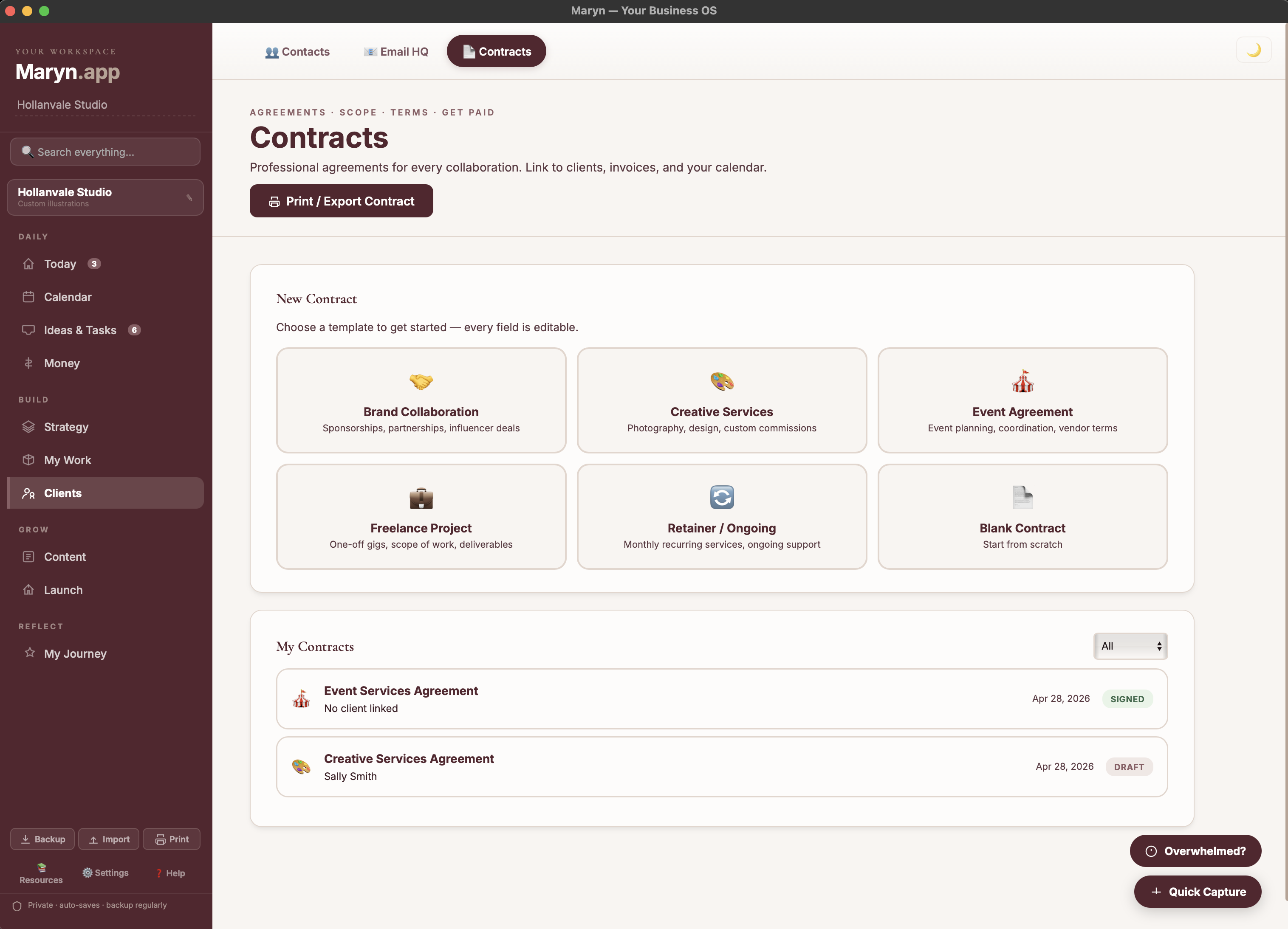The image size is (1288, 929).
Task: Open the Ideas & Tasks section
Action: click(80, 330)
